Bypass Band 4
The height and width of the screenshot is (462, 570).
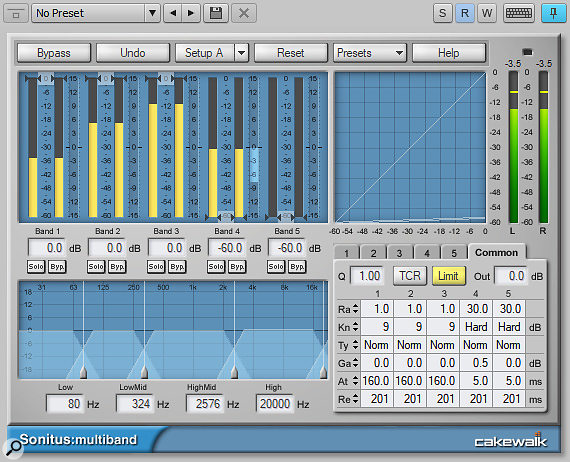coord(237,267)
